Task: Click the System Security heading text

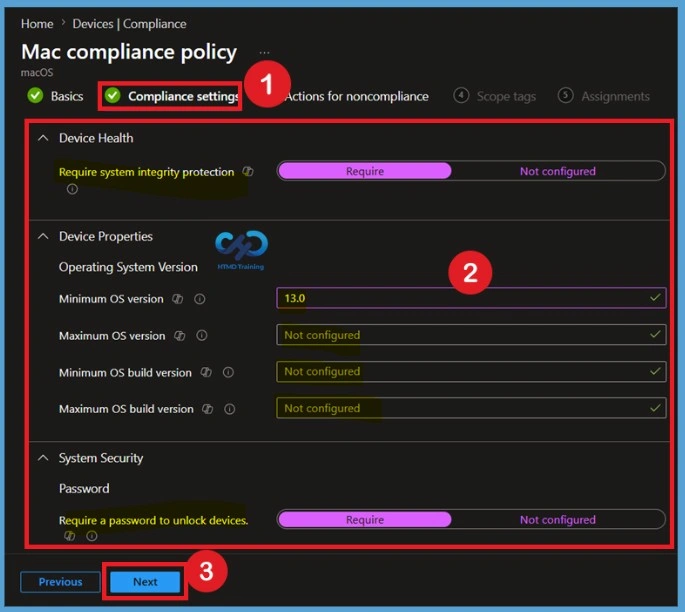Action: (101, 458)
